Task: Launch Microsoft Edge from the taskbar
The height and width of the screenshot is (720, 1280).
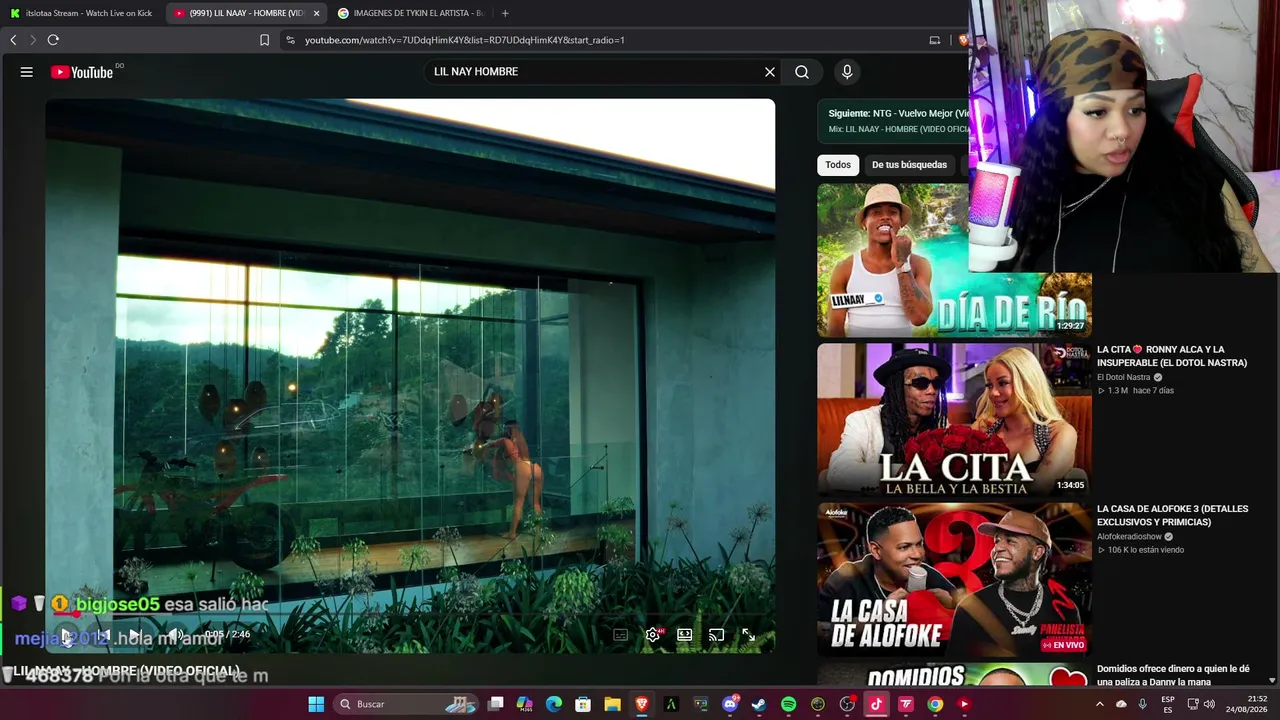Action: (x=554, y=704)
